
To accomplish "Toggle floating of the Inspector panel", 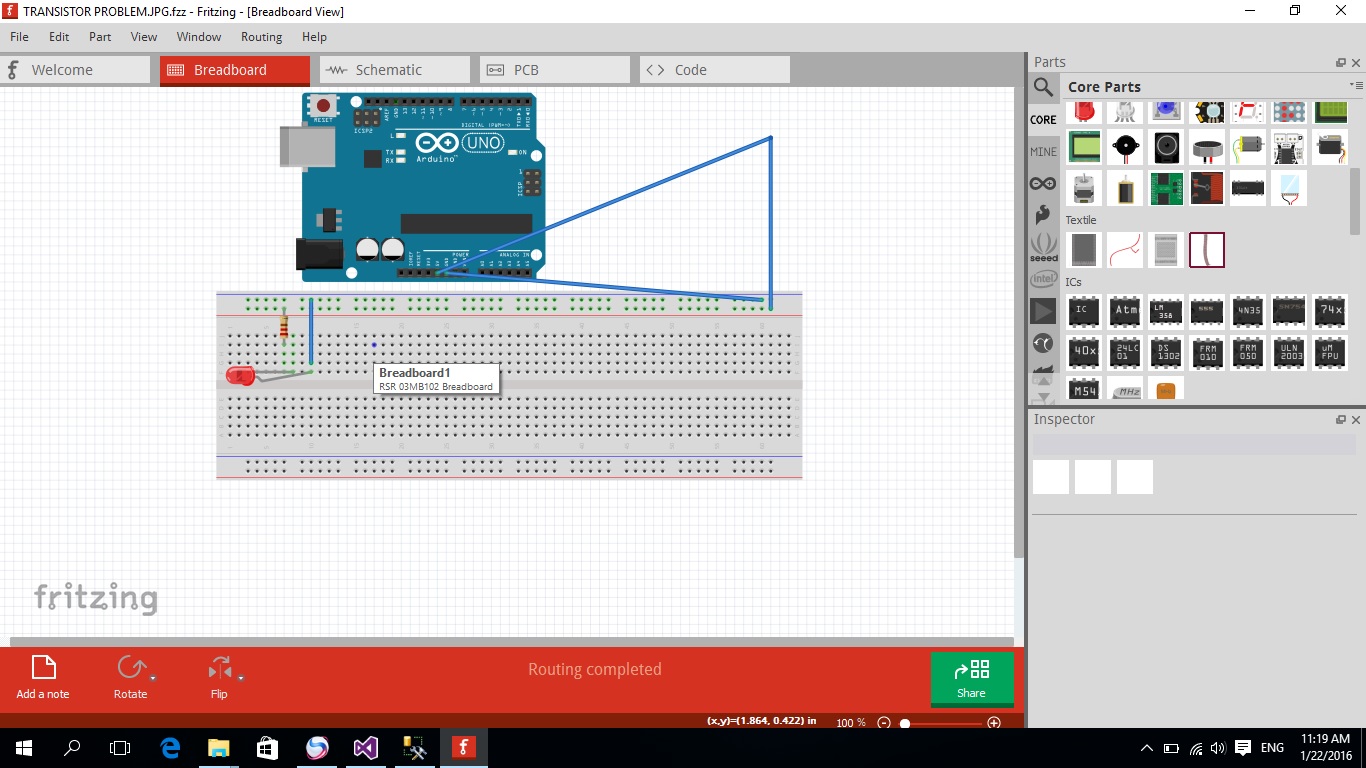I will click(1340, 419).
